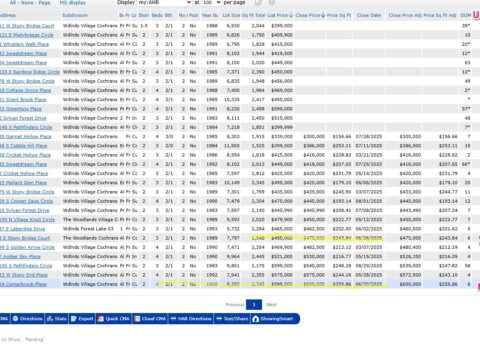
Task: Go to page 1 in pagination
Action: 254,305
